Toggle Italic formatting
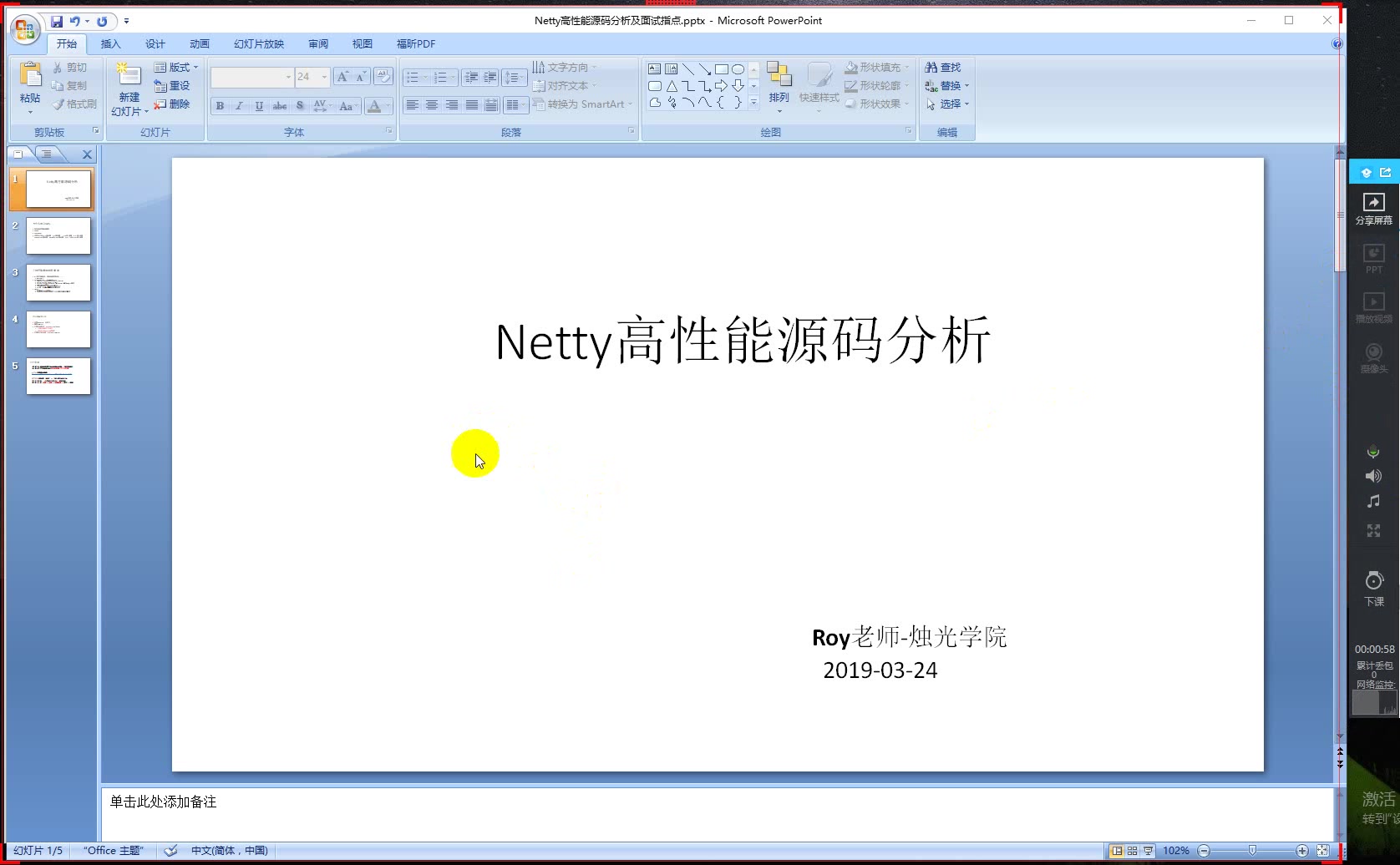The image size is (1400, 865). (239, 106)
